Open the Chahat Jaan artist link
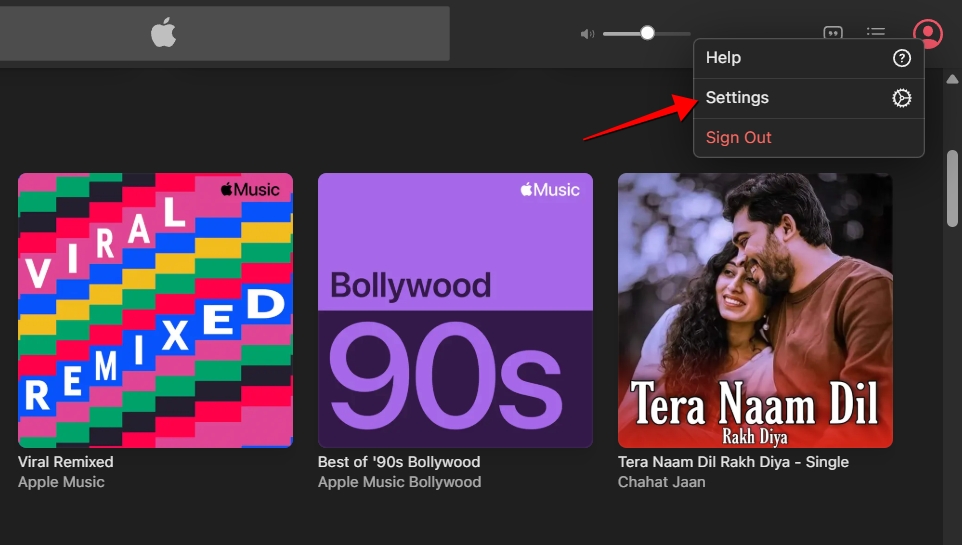962x545 pixels. [661, 482]
